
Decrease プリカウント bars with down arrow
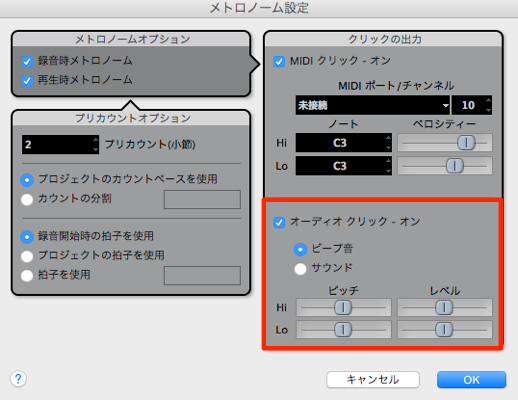coord(96,149)
